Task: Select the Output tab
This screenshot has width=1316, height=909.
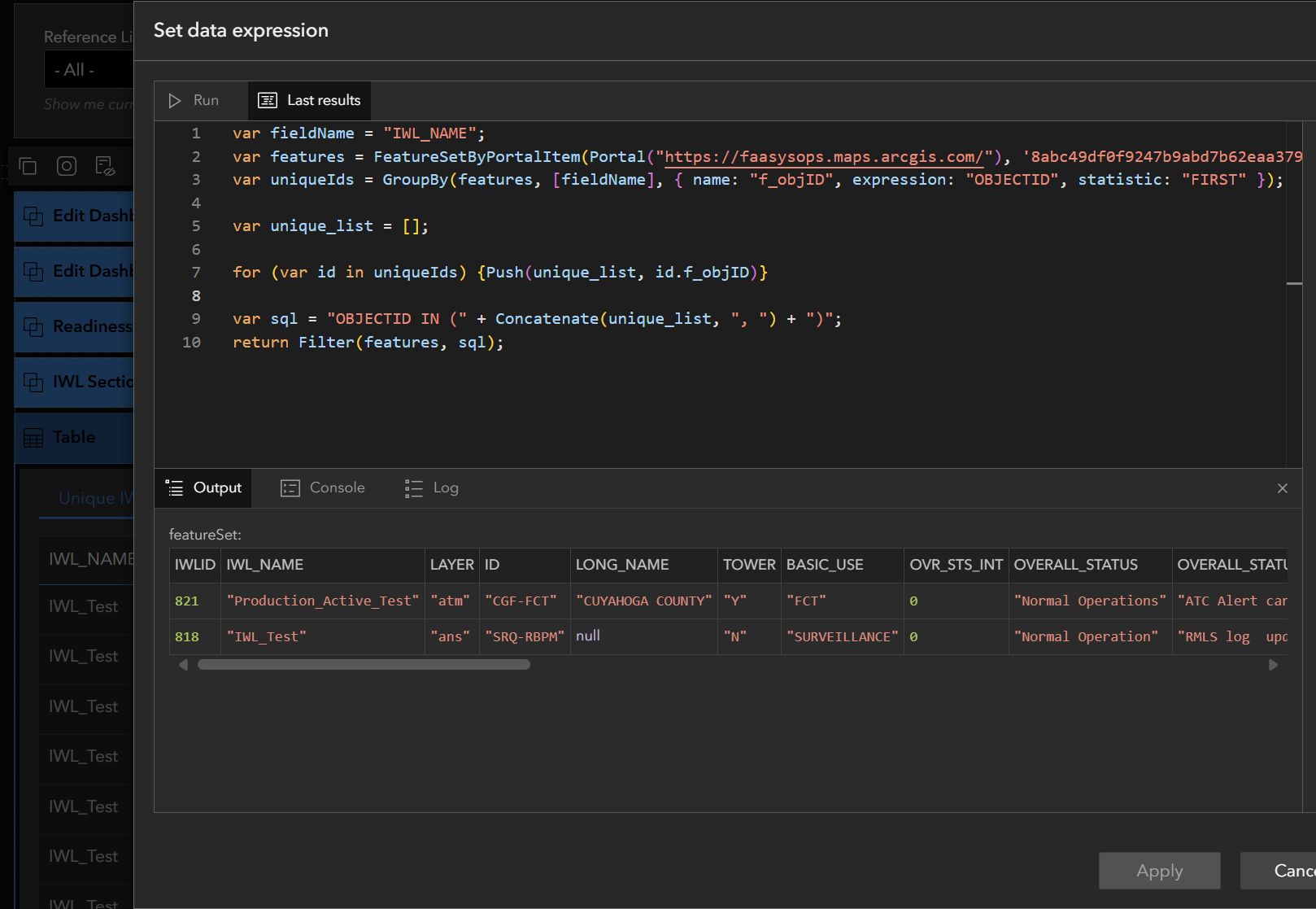Action: coord(204,488)
